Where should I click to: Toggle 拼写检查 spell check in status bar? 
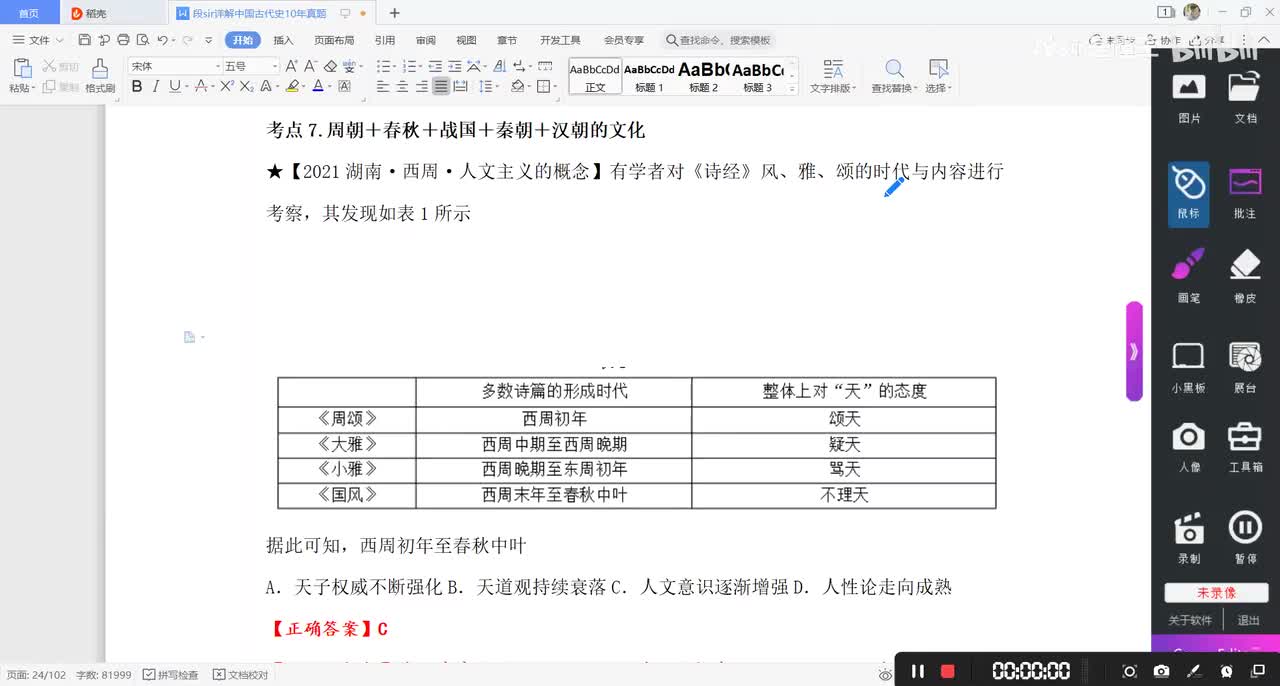pyautogui.click(x=170, y=675)
